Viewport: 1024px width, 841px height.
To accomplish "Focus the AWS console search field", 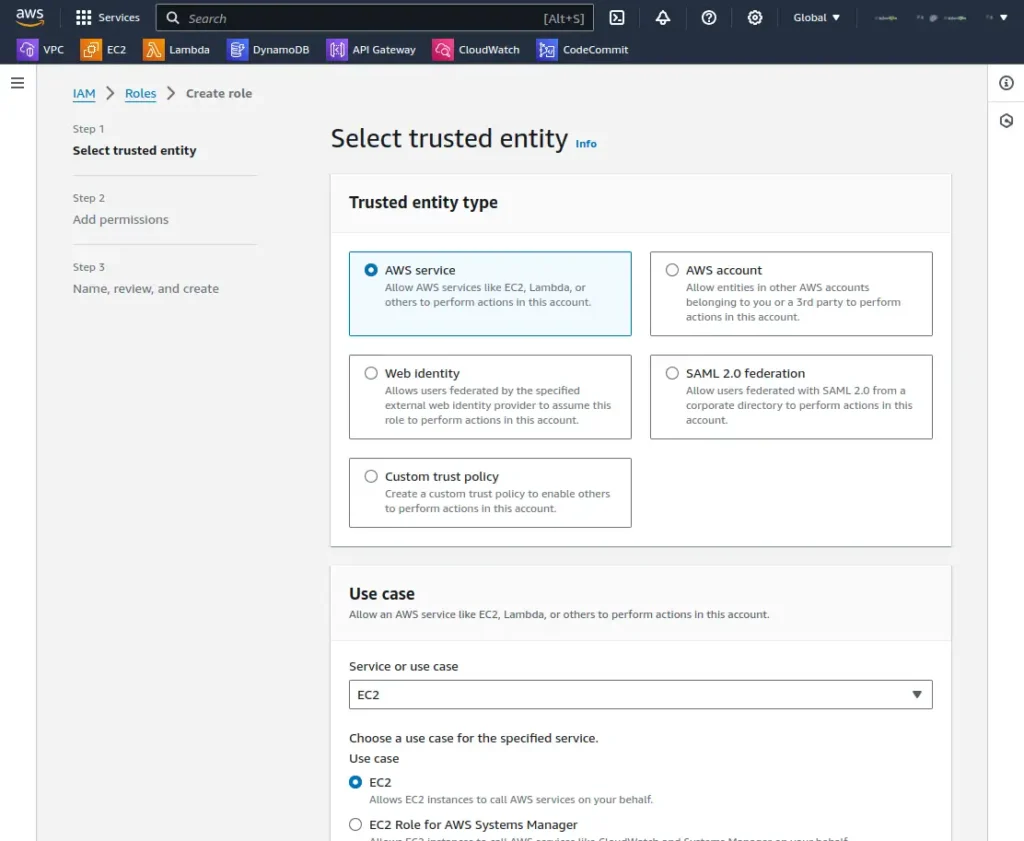I will (x=374, y=18).
